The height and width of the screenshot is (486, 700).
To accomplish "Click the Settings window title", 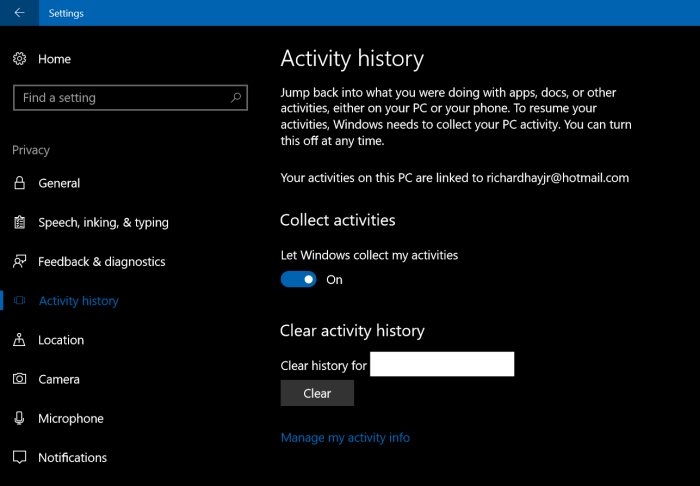I will point(66,13).
